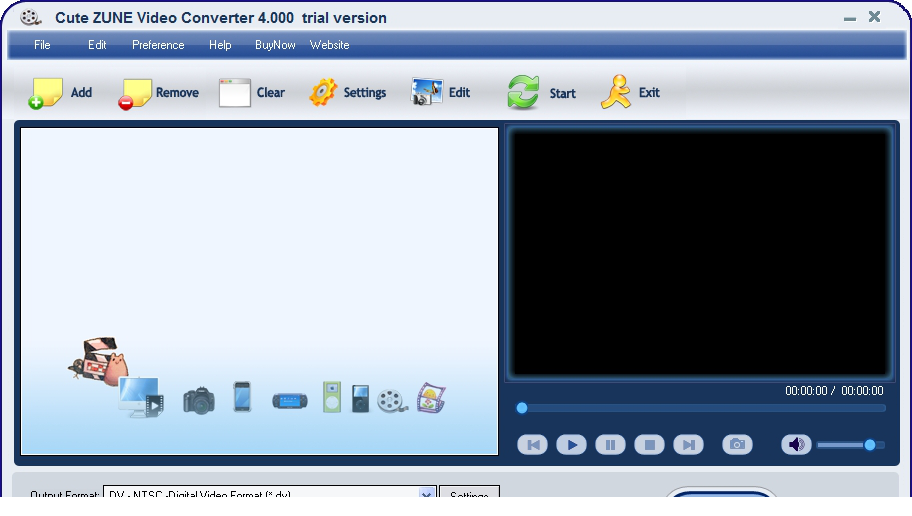Click the black media player device icon

click(x=361, y=399)
